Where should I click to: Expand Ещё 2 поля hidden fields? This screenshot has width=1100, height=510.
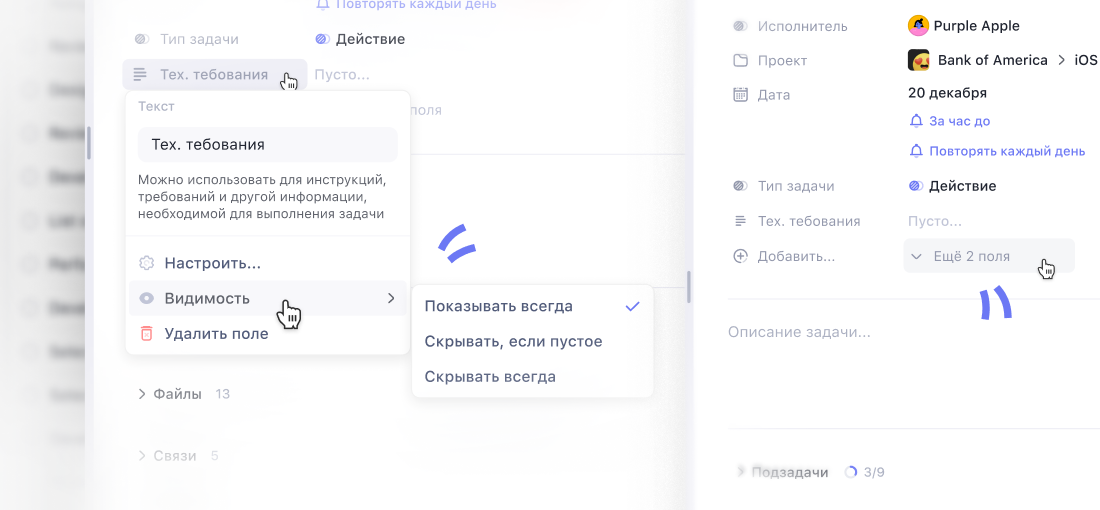(988, 256)
